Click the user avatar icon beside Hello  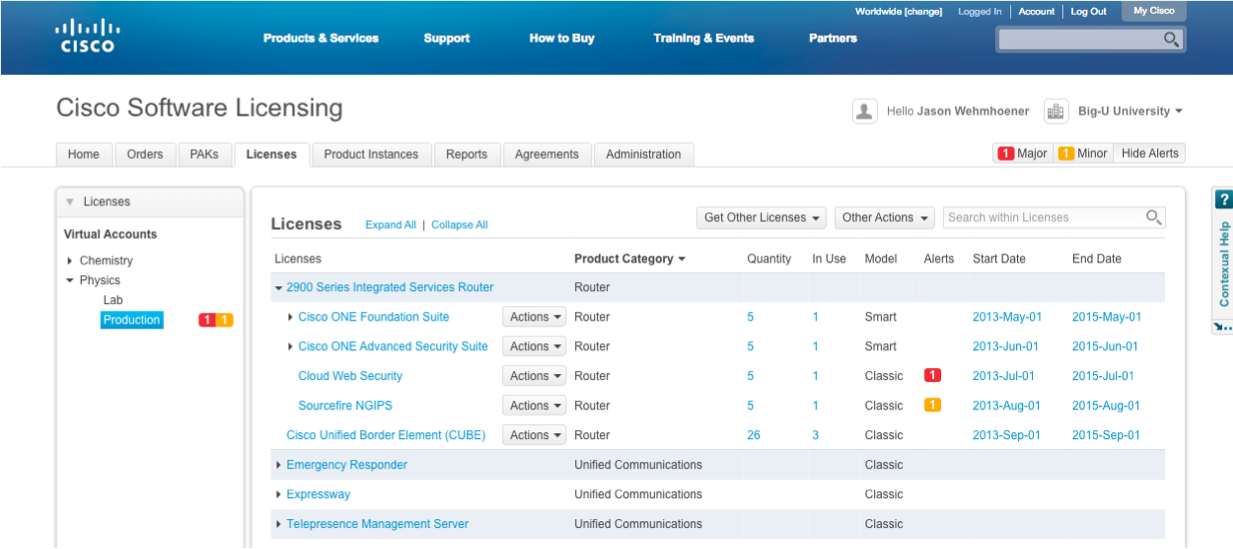(865, 111)
